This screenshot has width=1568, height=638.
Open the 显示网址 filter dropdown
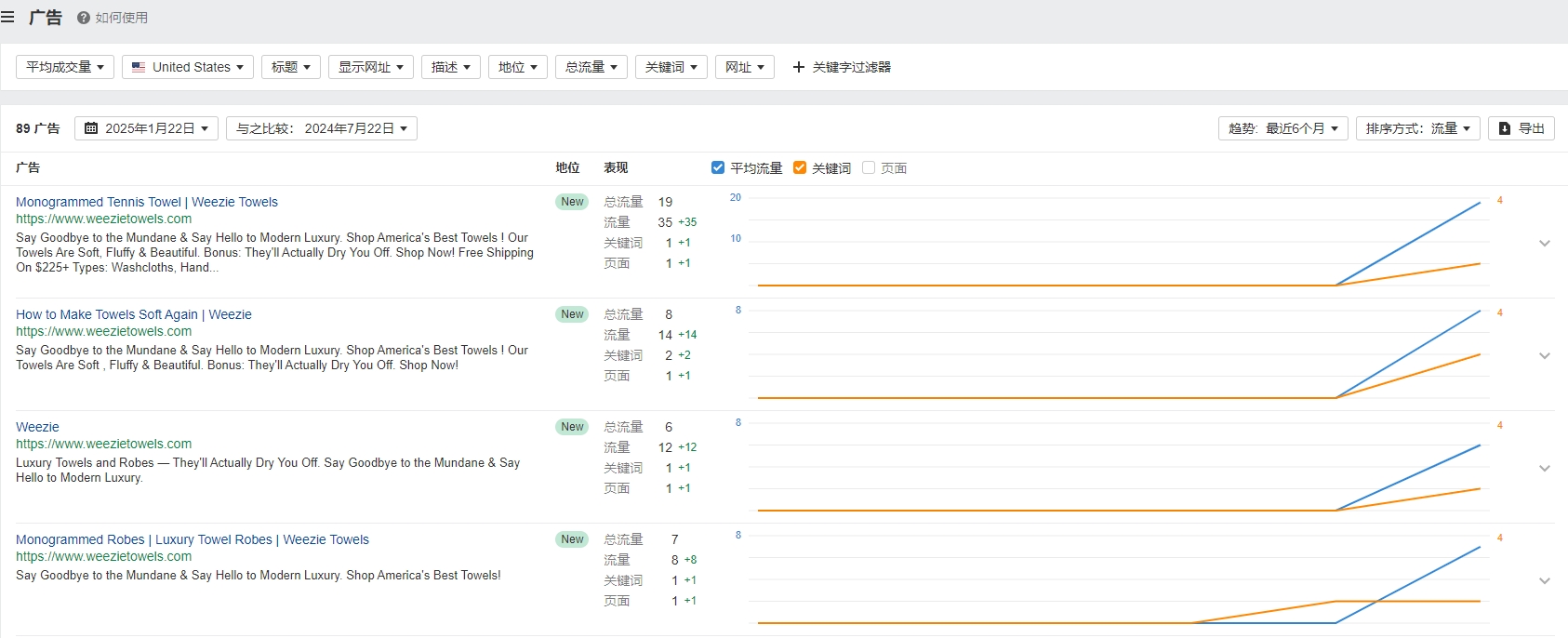[371, 67]
